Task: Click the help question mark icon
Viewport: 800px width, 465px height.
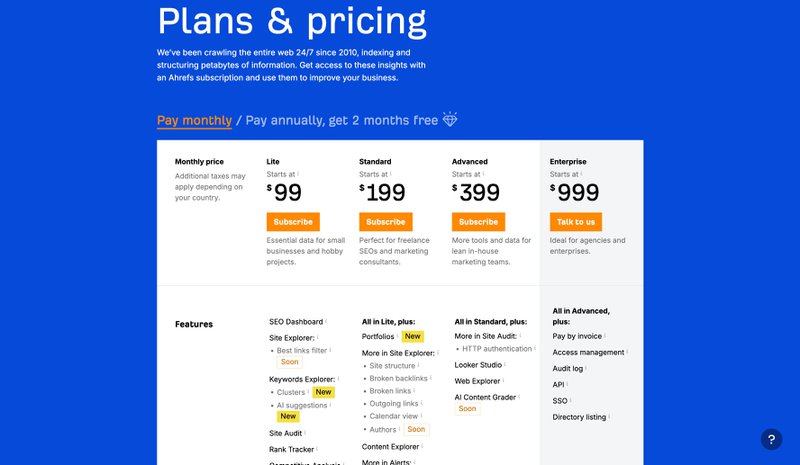Action: click(771, 439)
